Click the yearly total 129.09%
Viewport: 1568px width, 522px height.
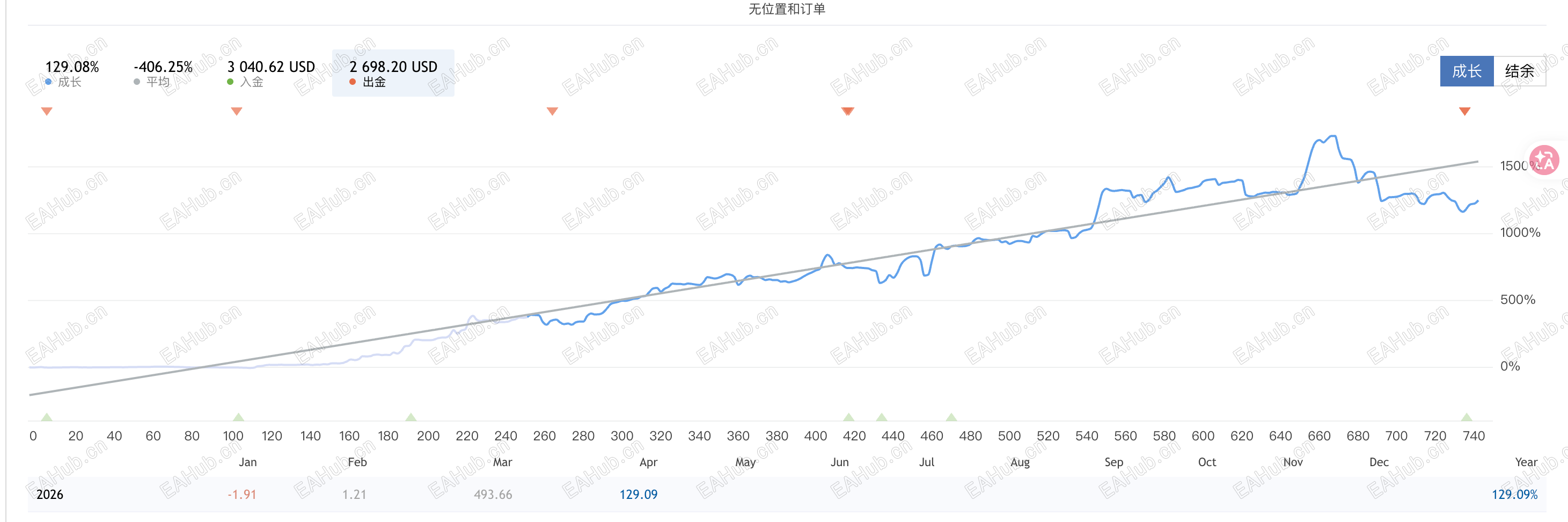pyautogui.click(x=1514, y=495)
